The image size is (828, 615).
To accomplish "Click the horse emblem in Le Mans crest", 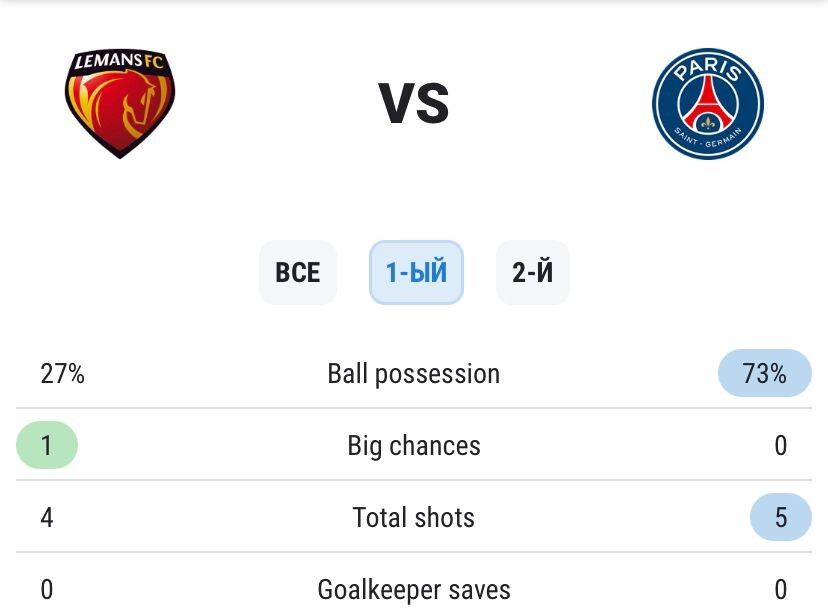I will [128, 108].
